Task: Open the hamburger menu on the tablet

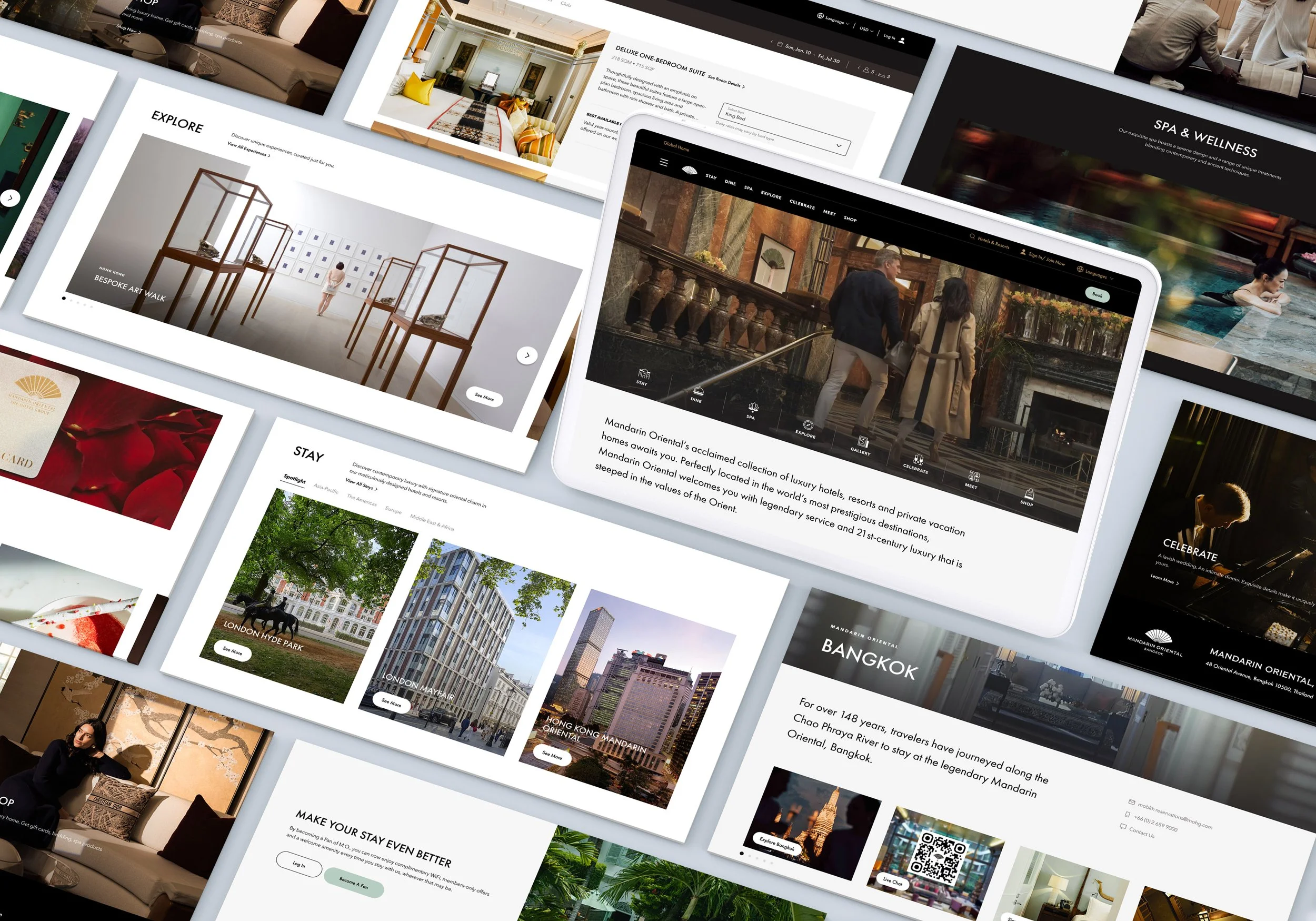Action: tap(664, 162)
